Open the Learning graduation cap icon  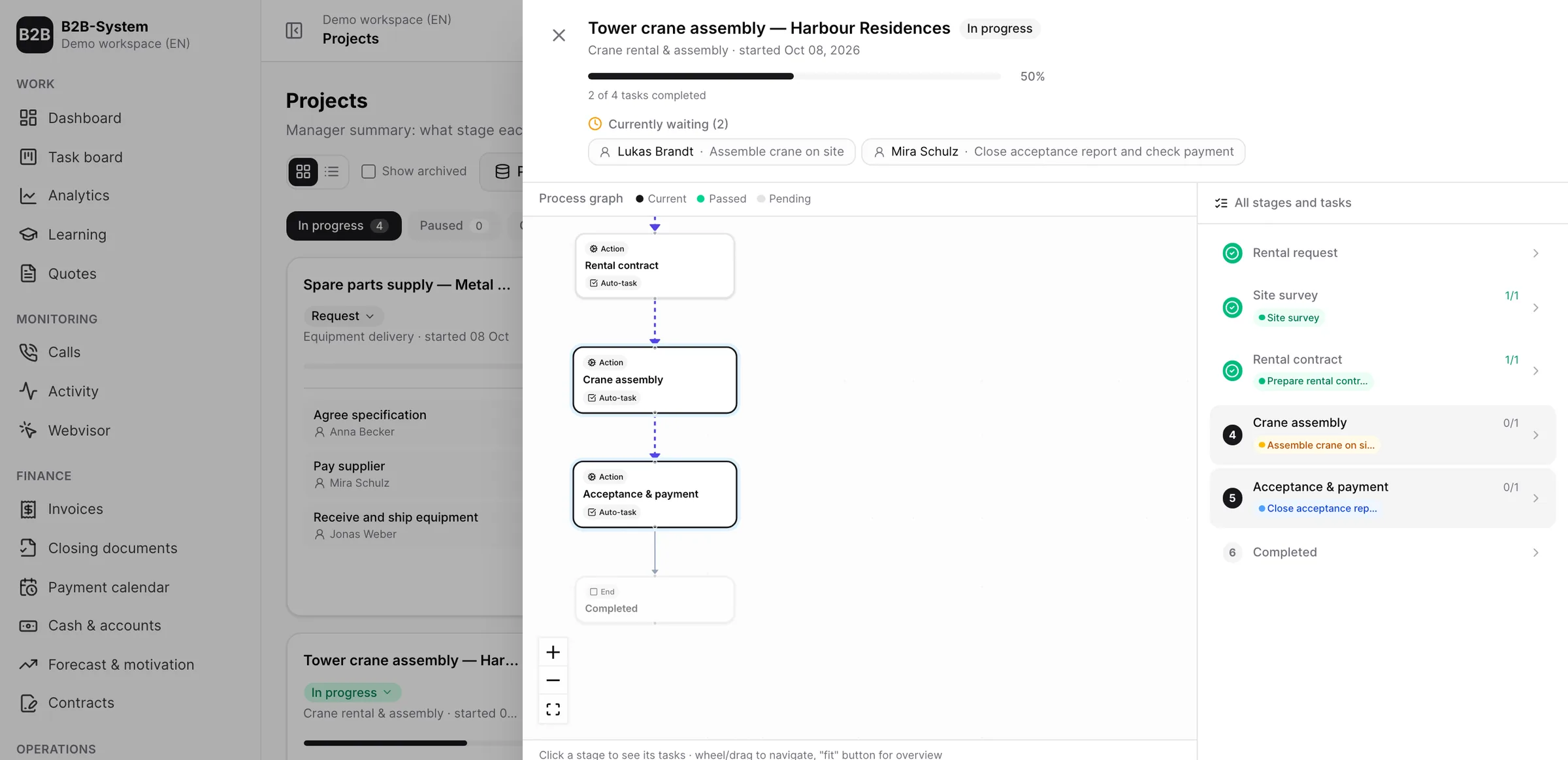pos(28,234)
